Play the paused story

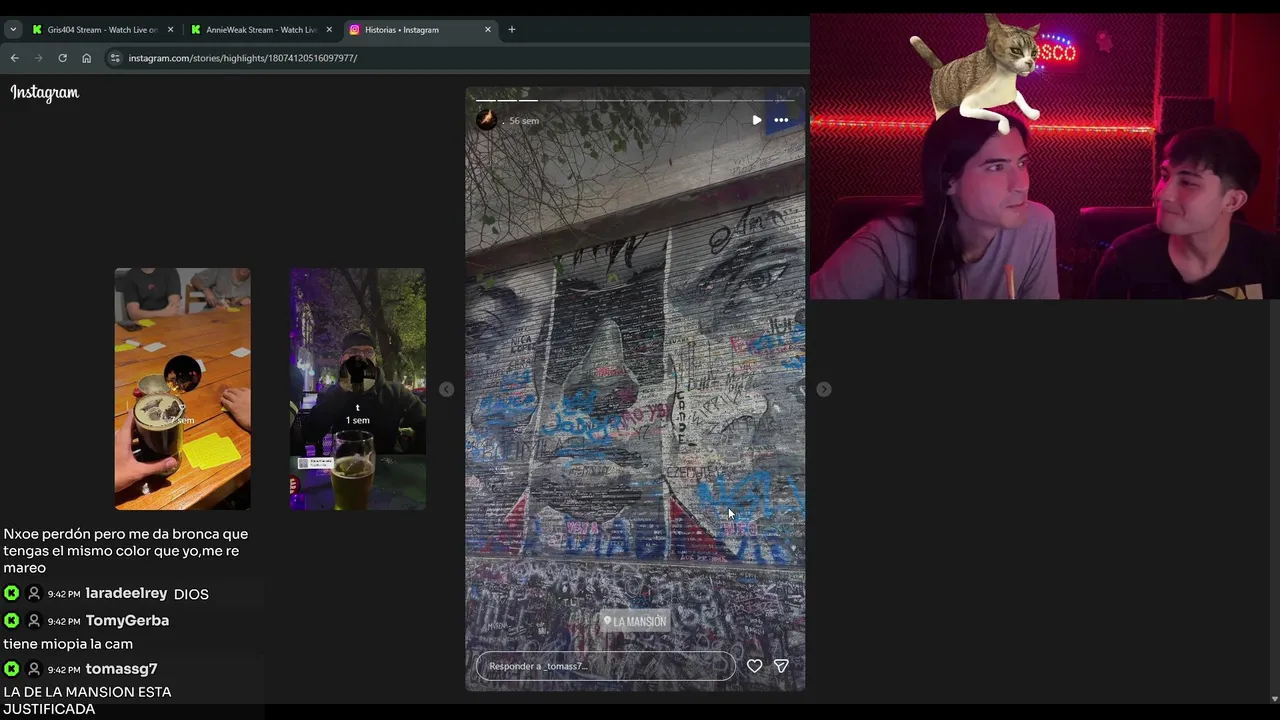pos(756,120)
